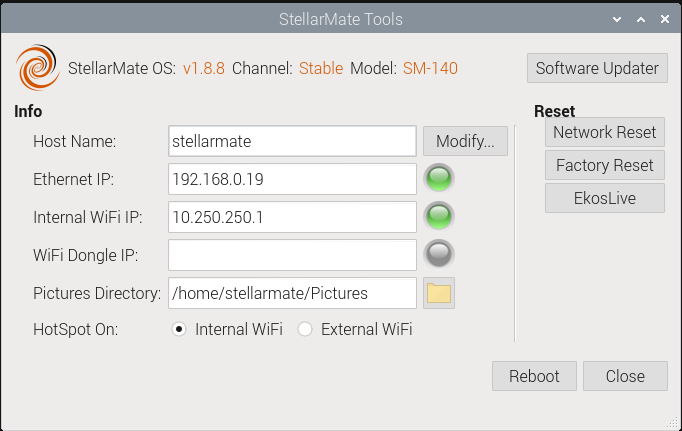
Task: Select Internal WiFi hotspot radio button
Action: click(178, 329)
